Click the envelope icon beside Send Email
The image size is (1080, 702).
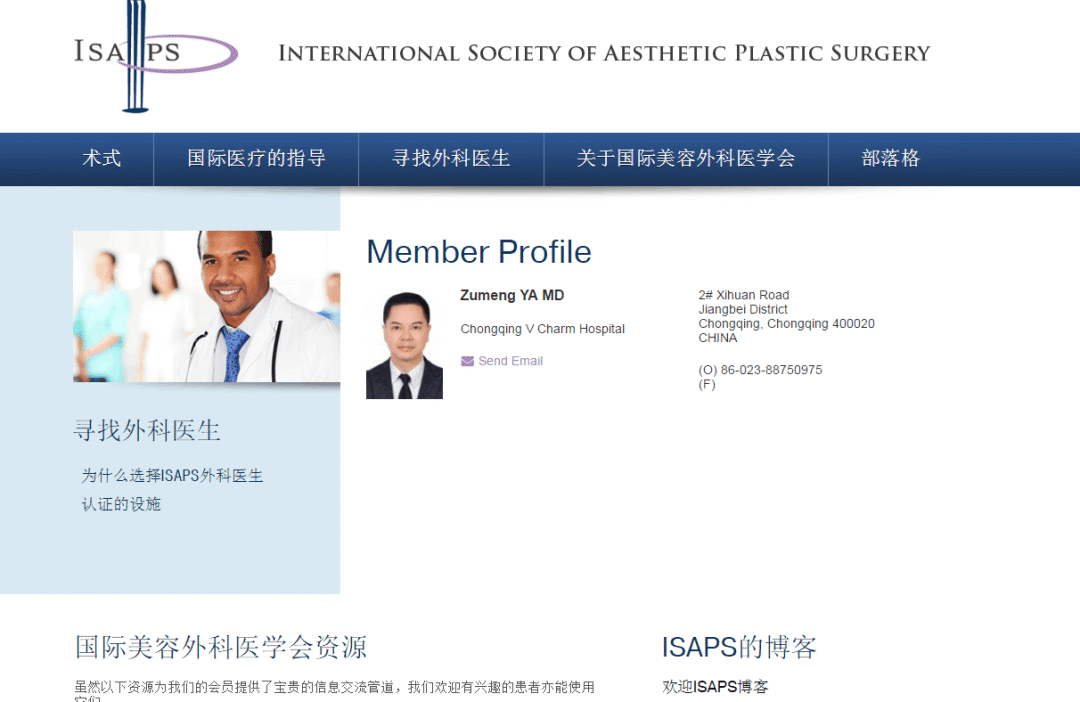467,361
